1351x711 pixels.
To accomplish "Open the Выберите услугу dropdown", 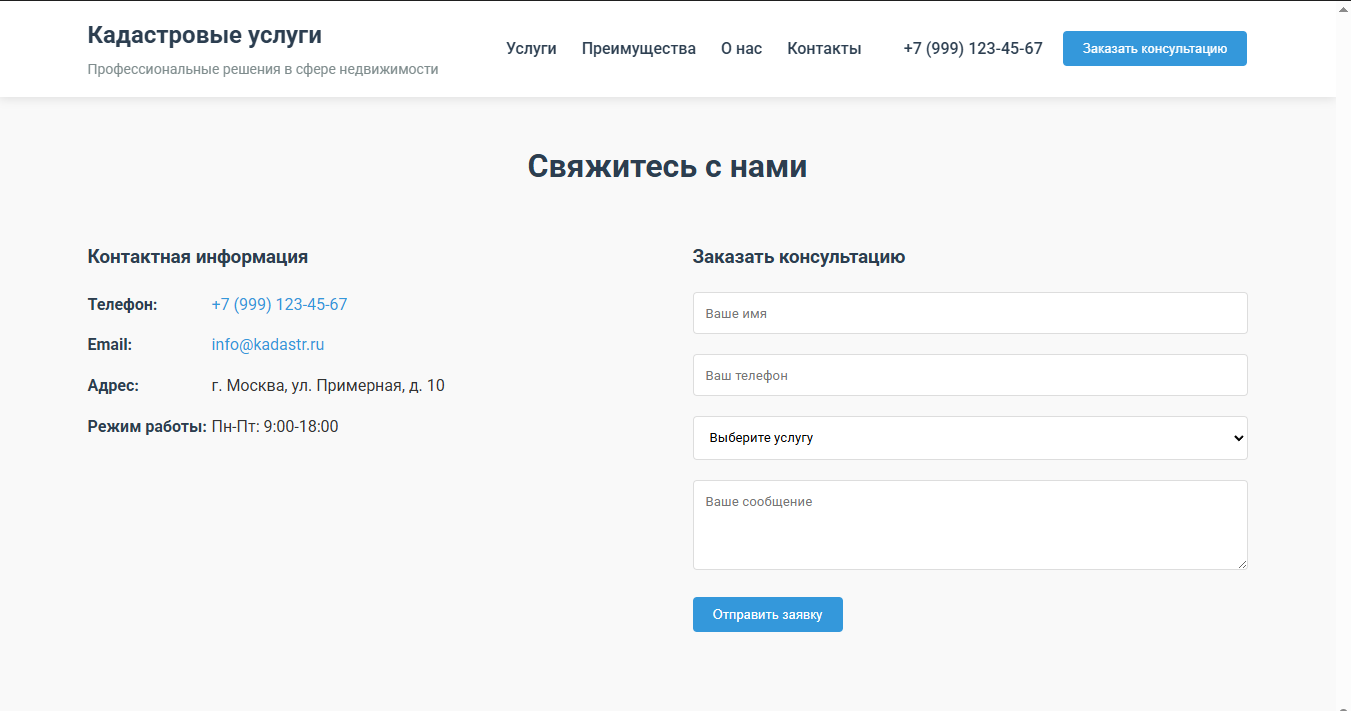I will pos(969,438).
